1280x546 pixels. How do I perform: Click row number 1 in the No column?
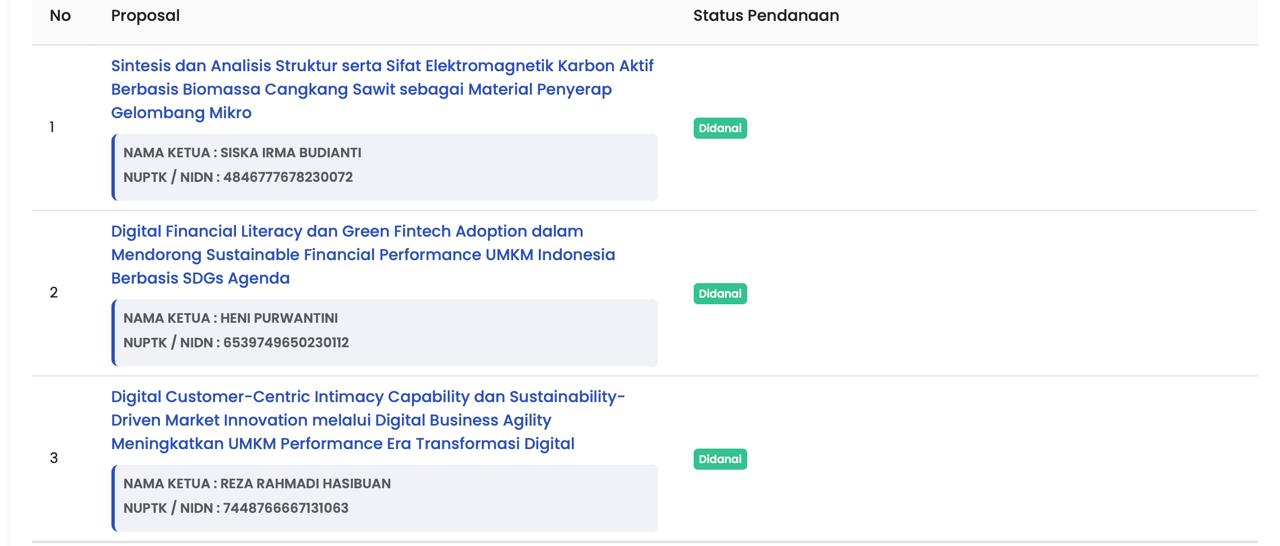pos(52,128)
